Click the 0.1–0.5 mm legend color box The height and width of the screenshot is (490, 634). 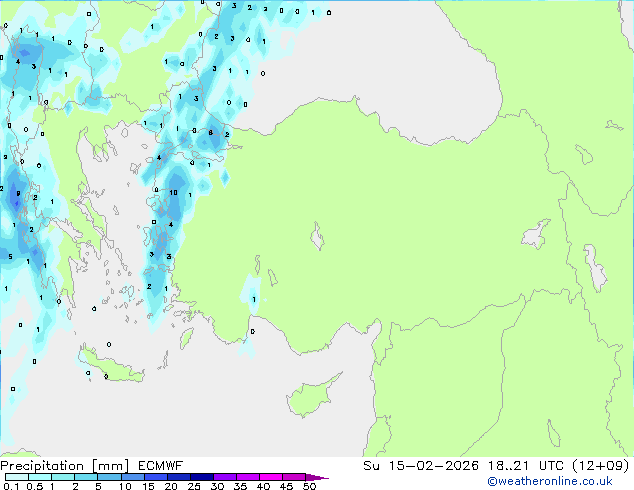tap(17, 477)
